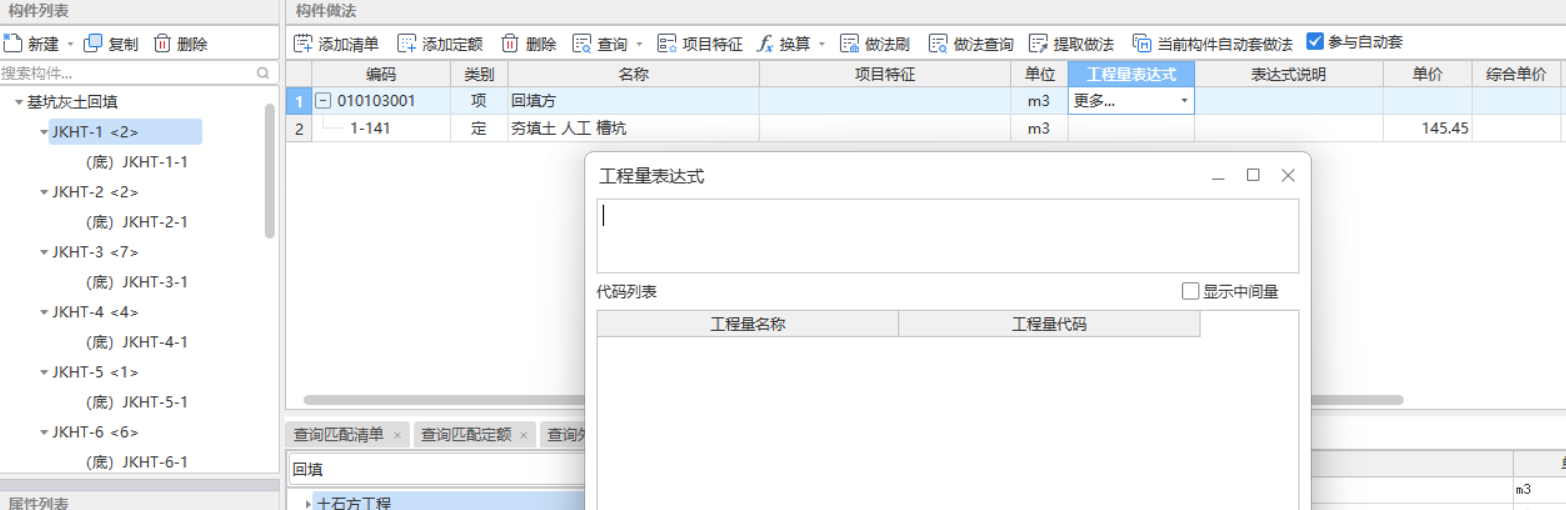
Task: Click 当前构件自动套做法 toolbar button
Action: (x=1213, y=44)
